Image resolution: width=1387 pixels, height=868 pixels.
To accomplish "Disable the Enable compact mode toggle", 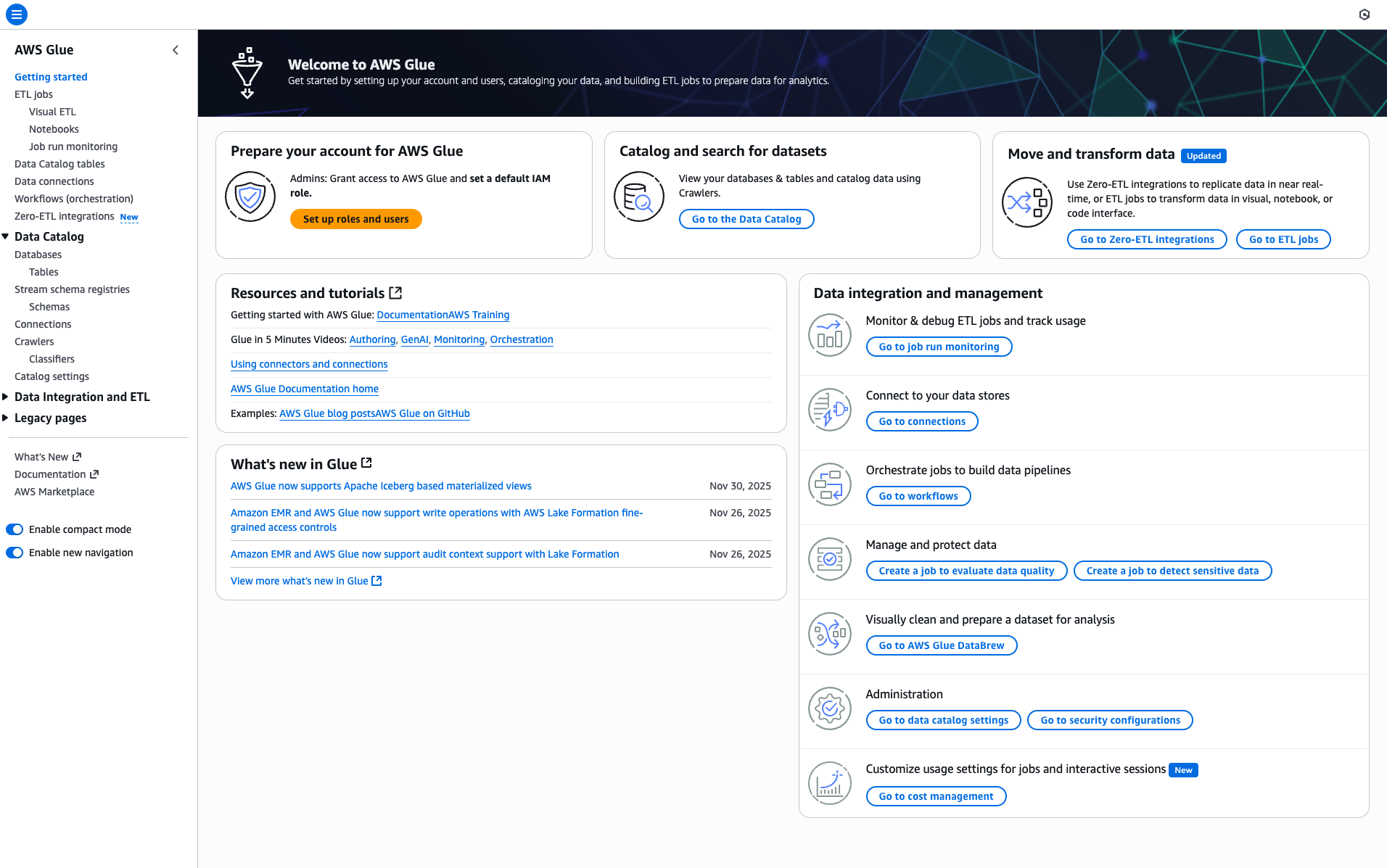I will (15, 529).
